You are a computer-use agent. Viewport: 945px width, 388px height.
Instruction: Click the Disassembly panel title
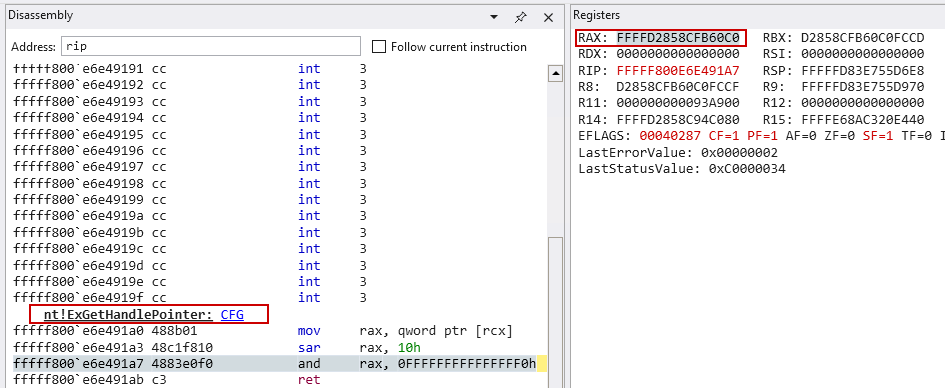tap(40, 16)
